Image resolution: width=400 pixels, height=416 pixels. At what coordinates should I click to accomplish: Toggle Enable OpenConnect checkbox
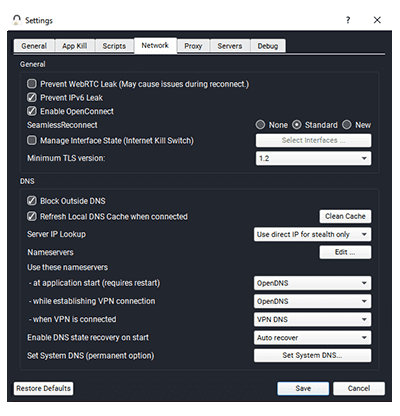(32, 111)
